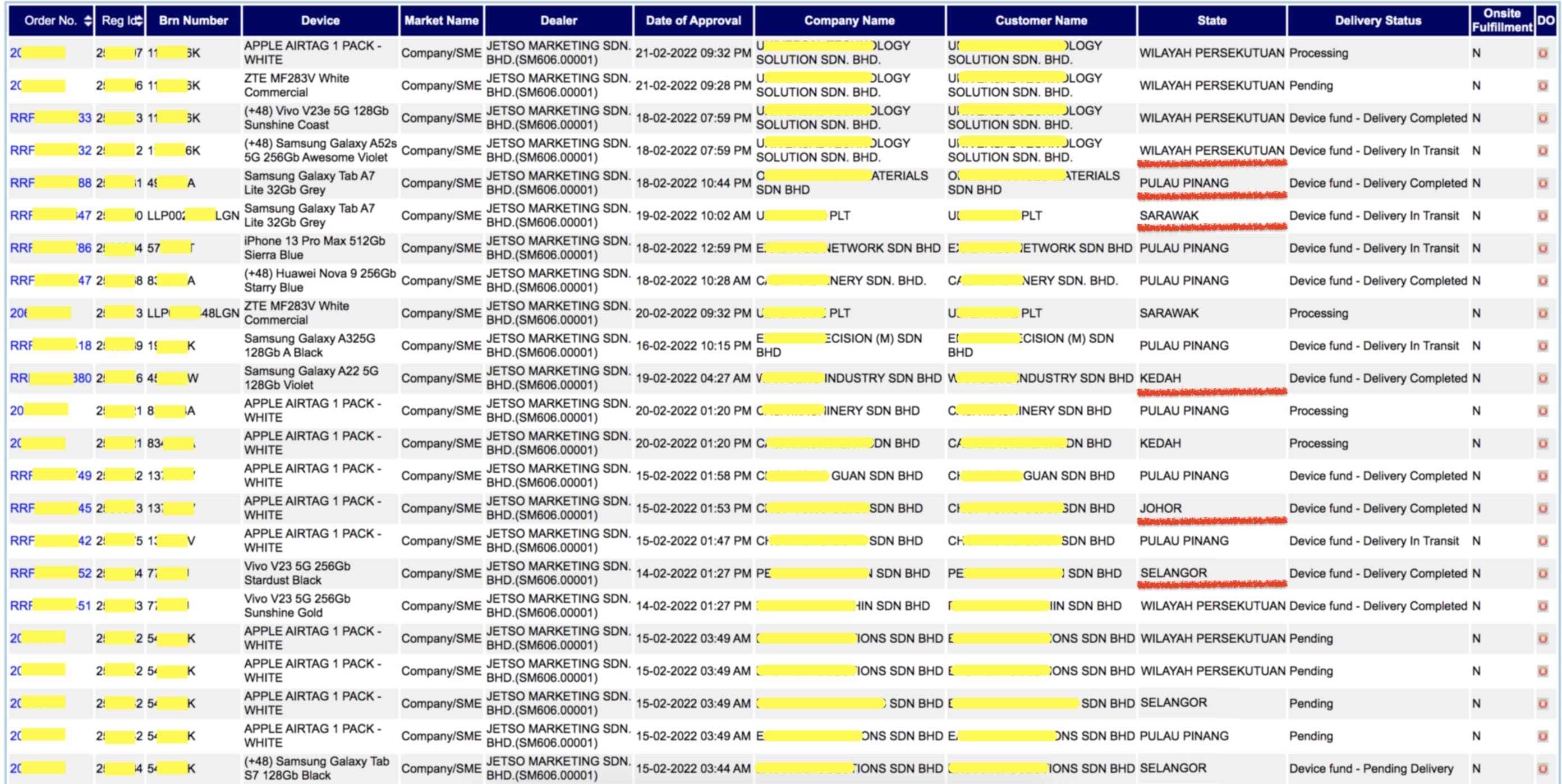Open DO icon for Samsung Galaxy A22 5G row

pyautogui.click(x=1543, y=379)
